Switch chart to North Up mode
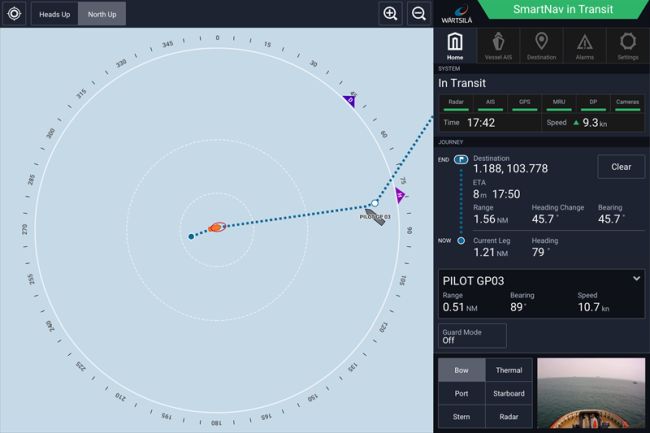Screen dimensions: 650x433 102,14
